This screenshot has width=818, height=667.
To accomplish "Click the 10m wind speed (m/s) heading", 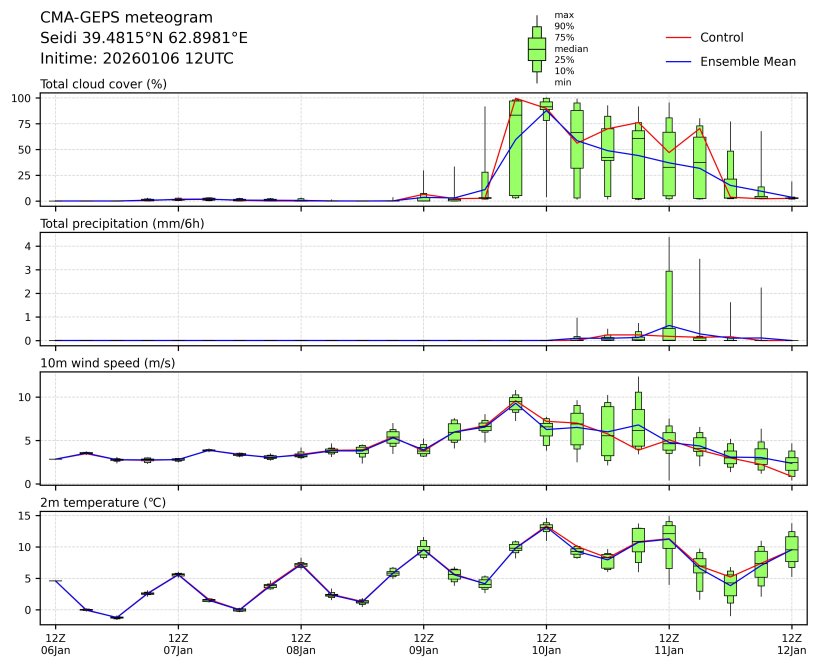I will click(108, 362).
